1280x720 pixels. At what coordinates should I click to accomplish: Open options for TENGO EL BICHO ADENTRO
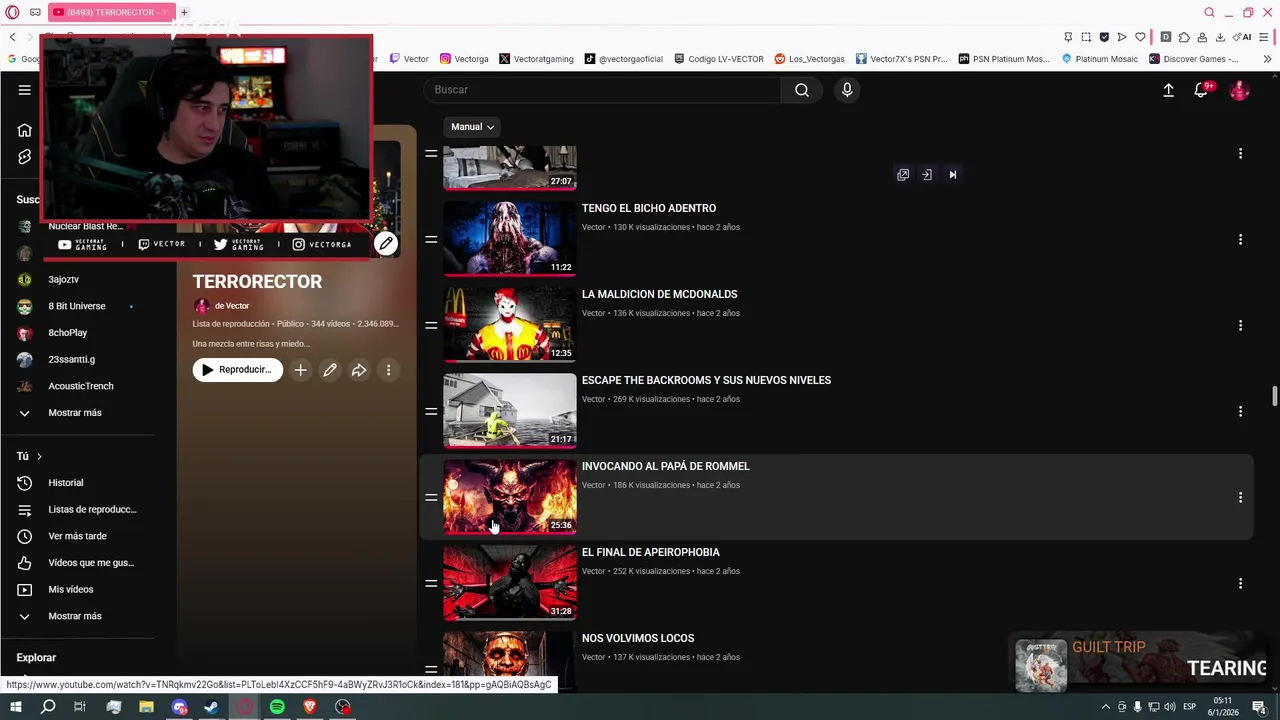tap(1240, 240)
